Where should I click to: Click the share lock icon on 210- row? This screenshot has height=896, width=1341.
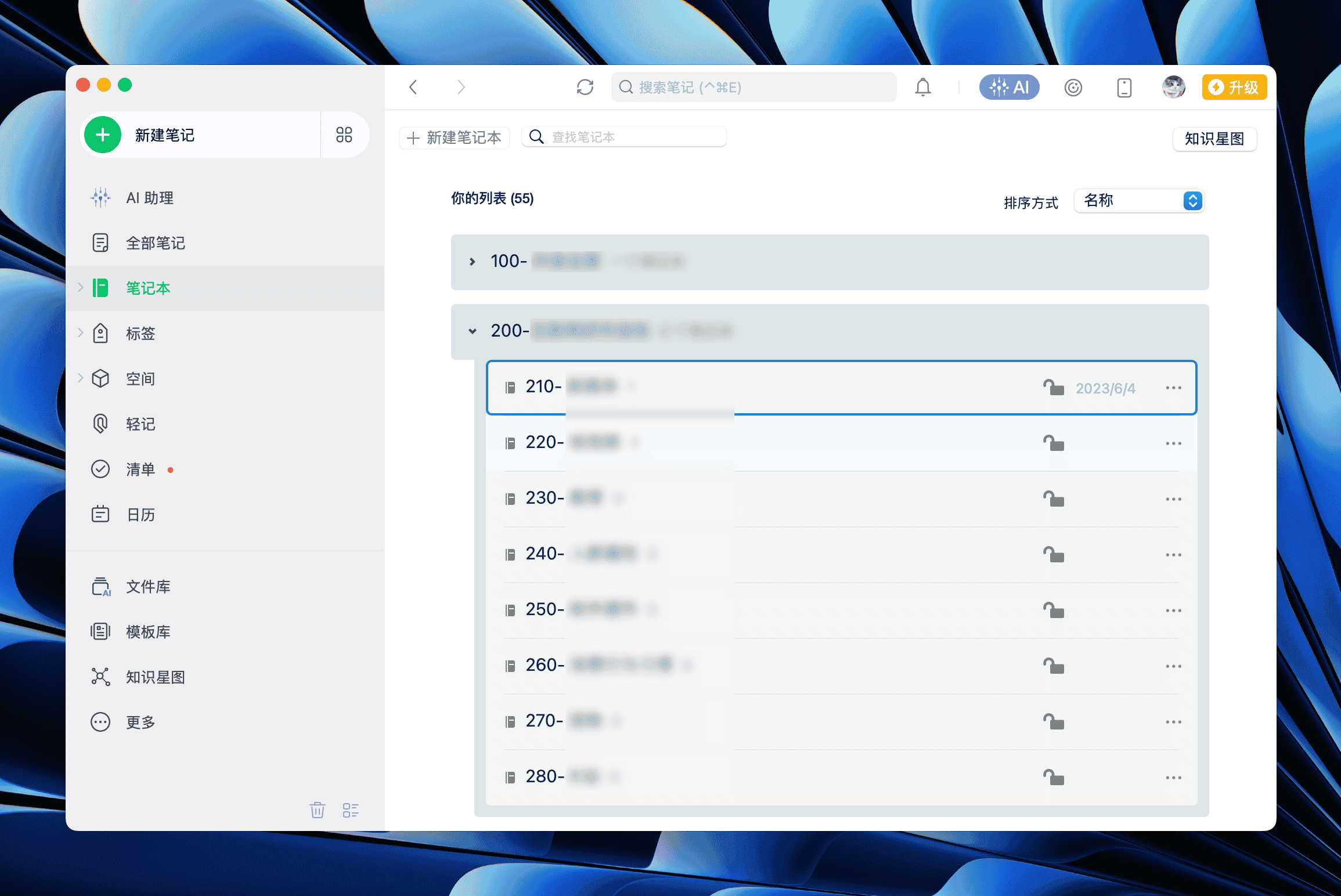pyautogui.click(x=1053, y=387)
